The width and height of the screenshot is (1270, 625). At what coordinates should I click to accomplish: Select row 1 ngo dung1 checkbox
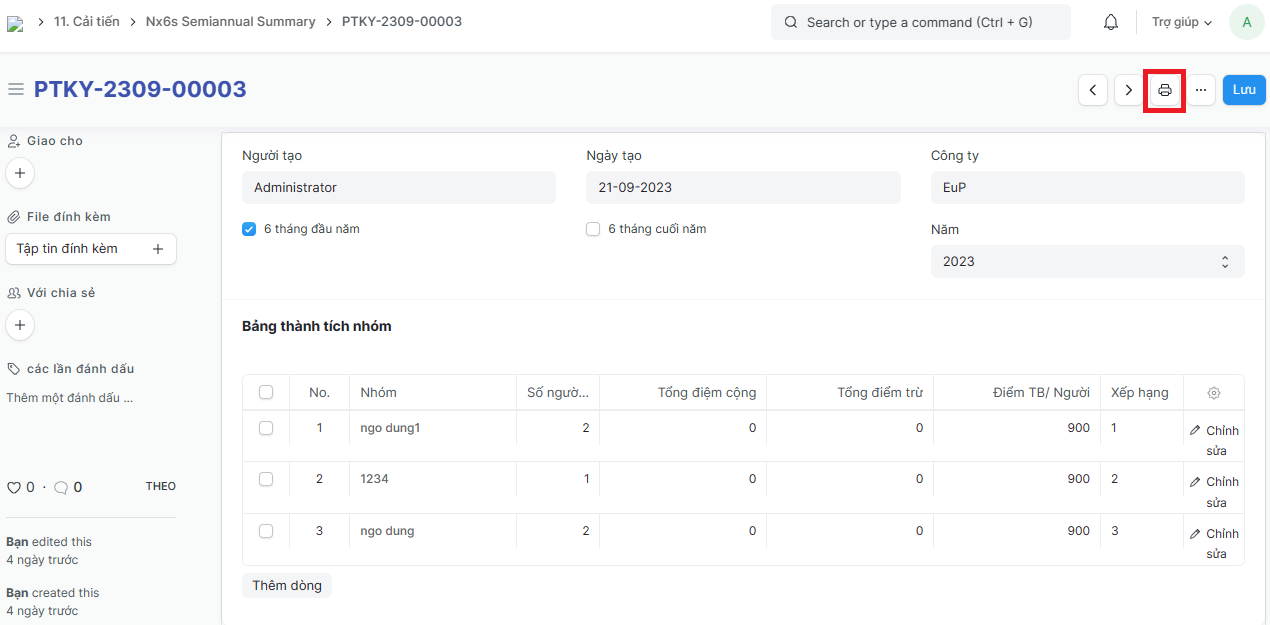[266, 428]
